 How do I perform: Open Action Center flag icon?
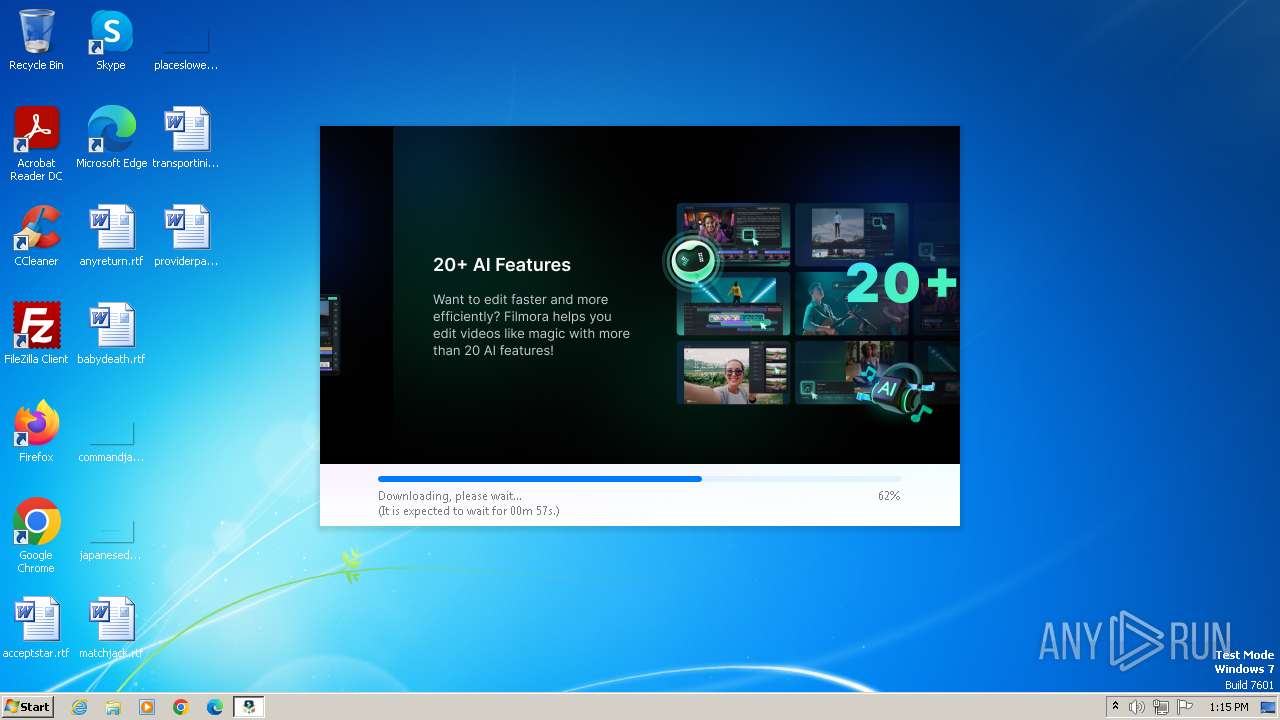(x=1185, y=707)
